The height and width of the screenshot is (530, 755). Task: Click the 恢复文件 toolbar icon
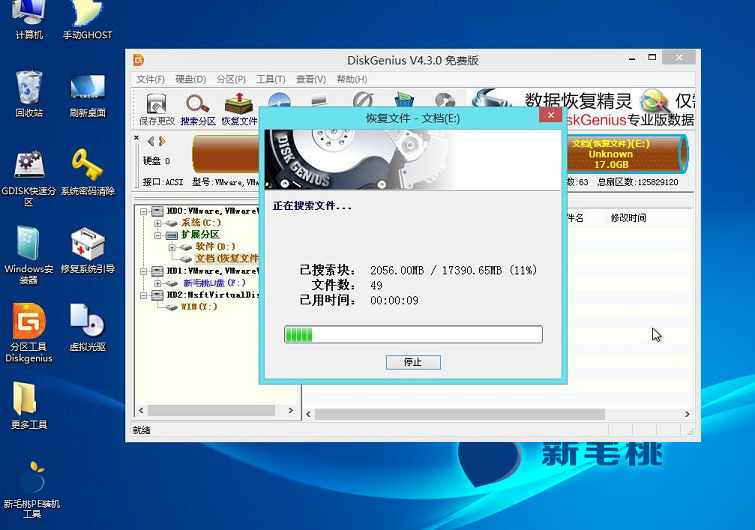[x=239, y=109]
